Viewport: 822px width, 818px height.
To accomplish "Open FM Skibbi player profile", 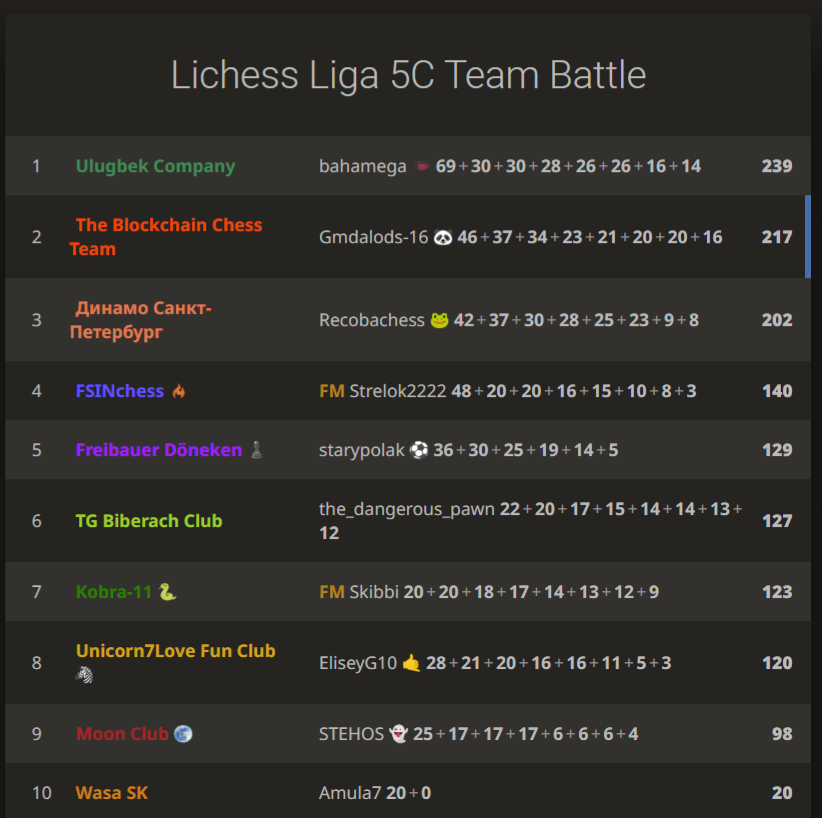I will pyautogui.click(x=359, y=592).
